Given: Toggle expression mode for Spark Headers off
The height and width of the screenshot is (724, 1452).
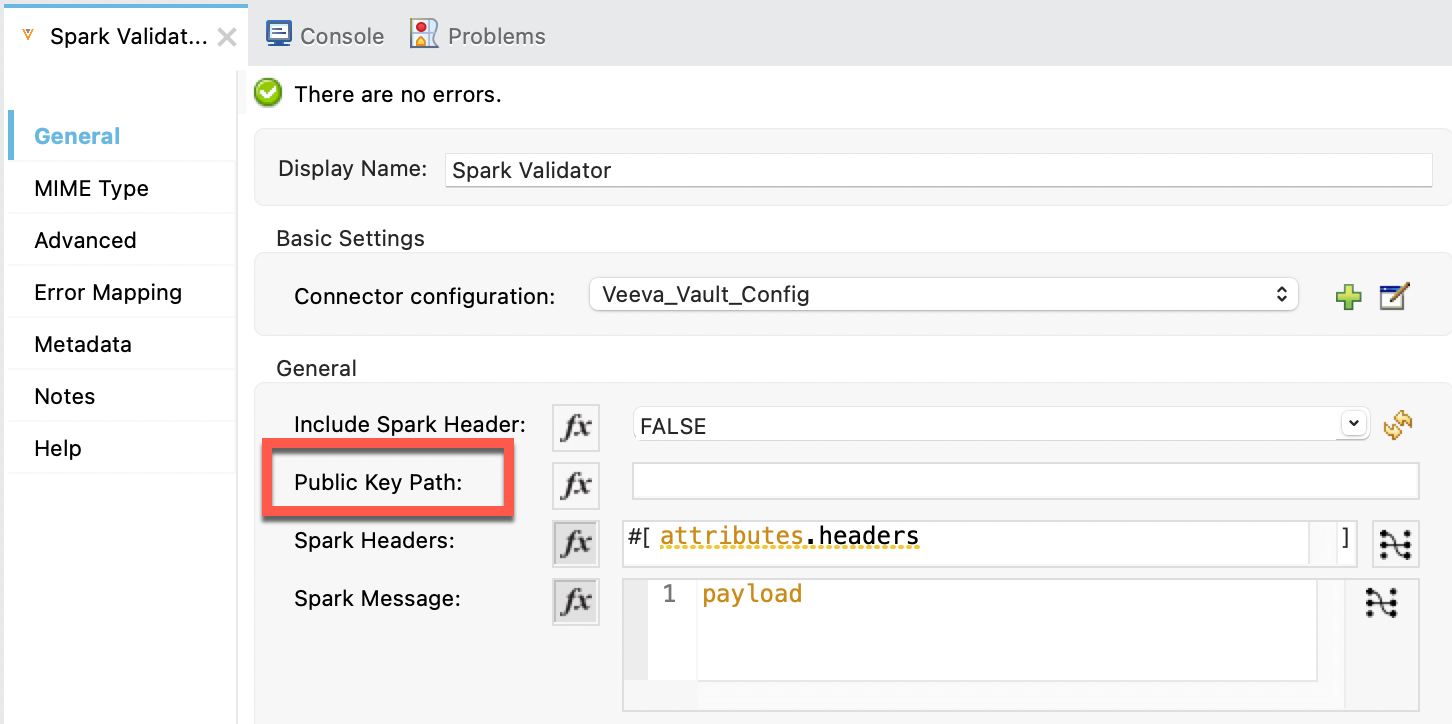Looking at the screenshot, I should (x=575, y=544).
